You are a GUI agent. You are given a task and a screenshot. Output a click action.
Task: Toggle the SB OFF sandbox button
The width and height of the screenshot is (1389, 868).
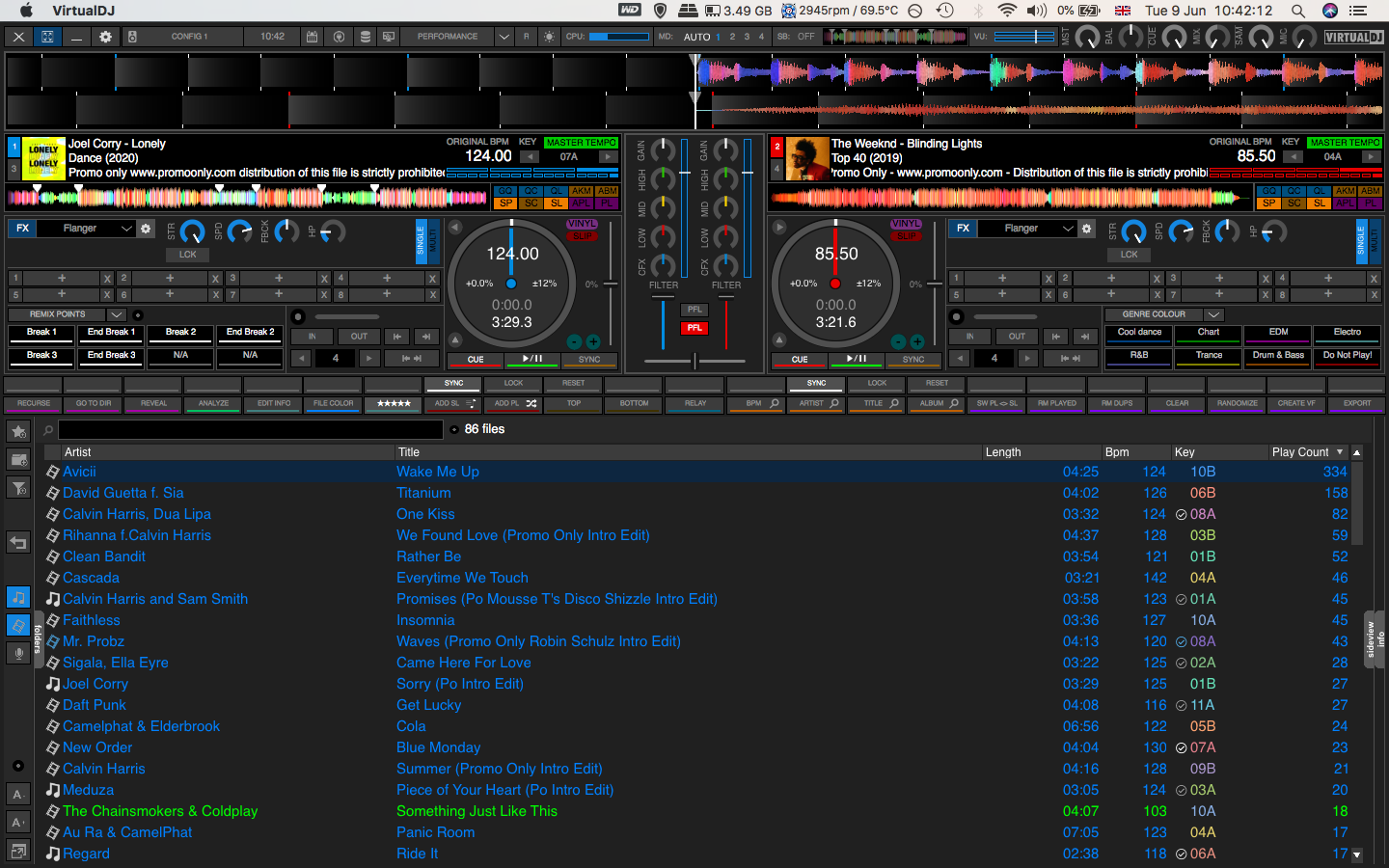[805, 37]
